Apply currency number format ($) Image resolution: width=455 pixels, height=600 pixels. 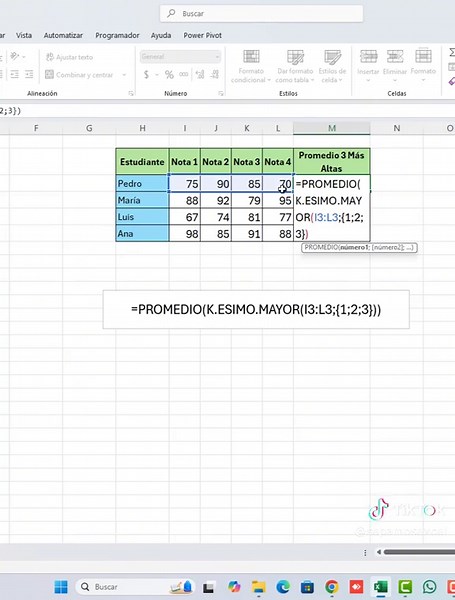coord(146,74)
